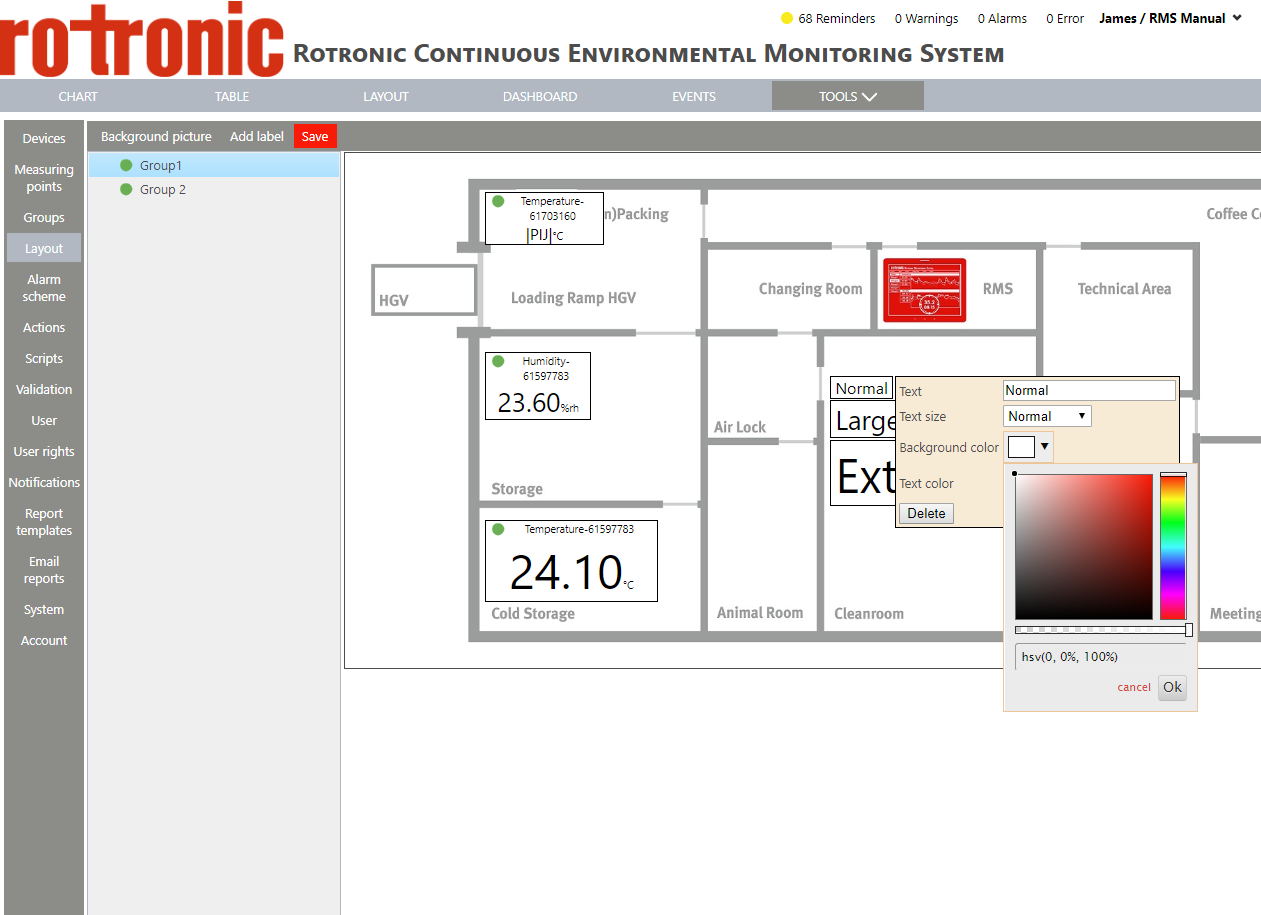This screenshot has height=915, width=1261.
Task: Open Validation in the sidebar
Action: (44, 389)
